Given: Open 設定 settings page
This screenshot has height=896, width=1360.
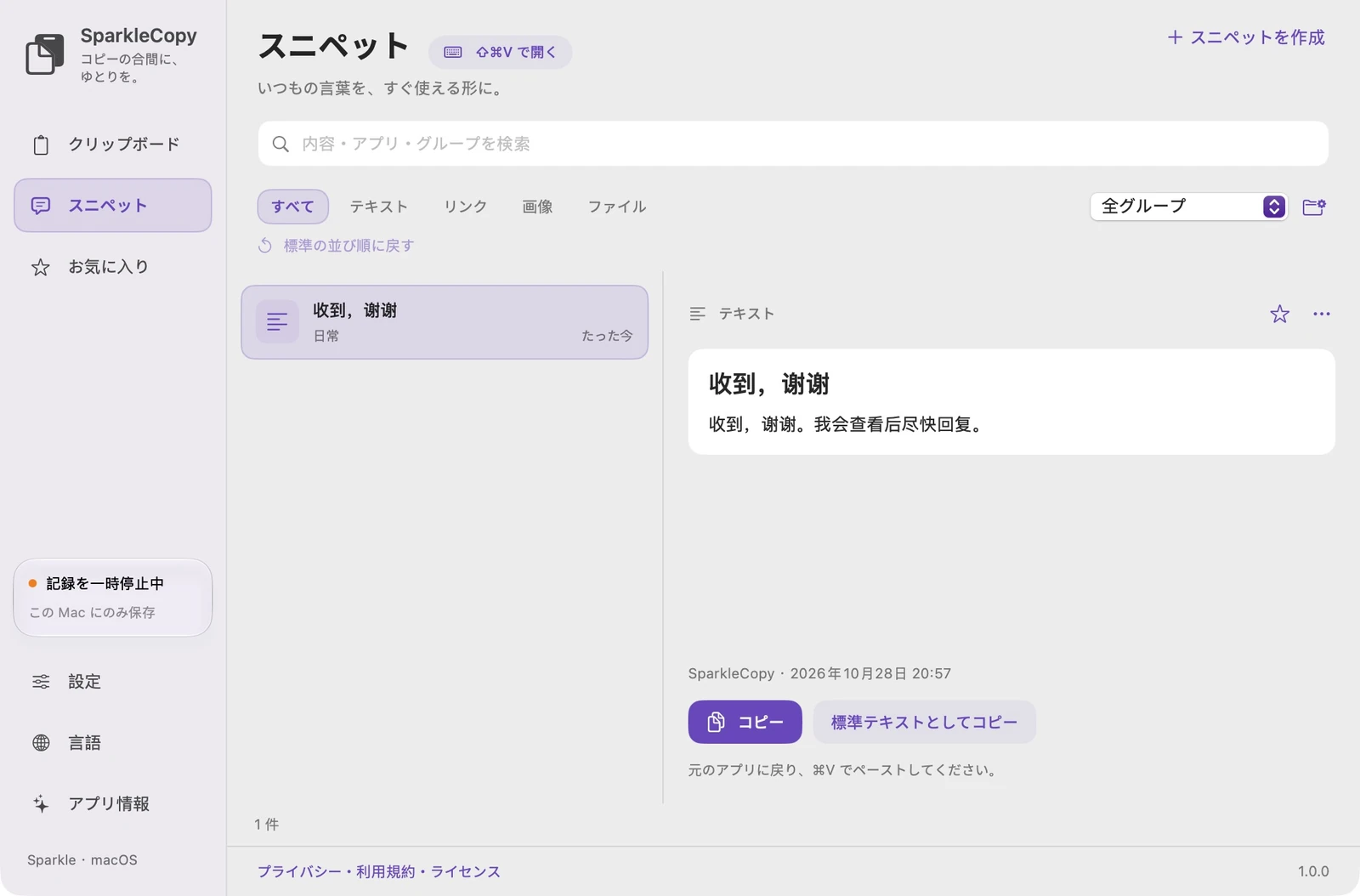Looking at the screenshot, I should pyautogui.click(x=112, y=682).
